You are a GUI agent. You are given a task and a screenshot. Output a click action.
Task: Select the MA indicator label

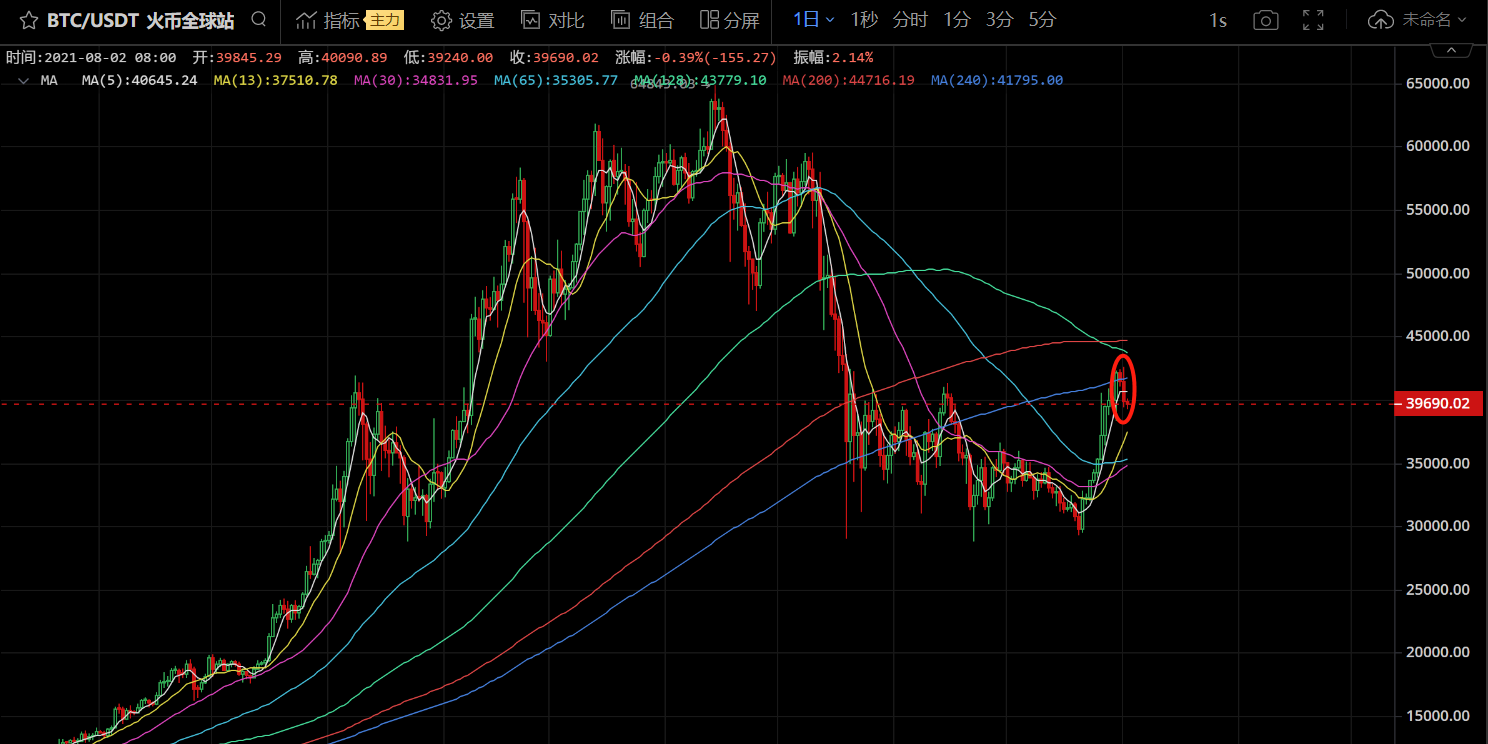click(x=49, y=80)
